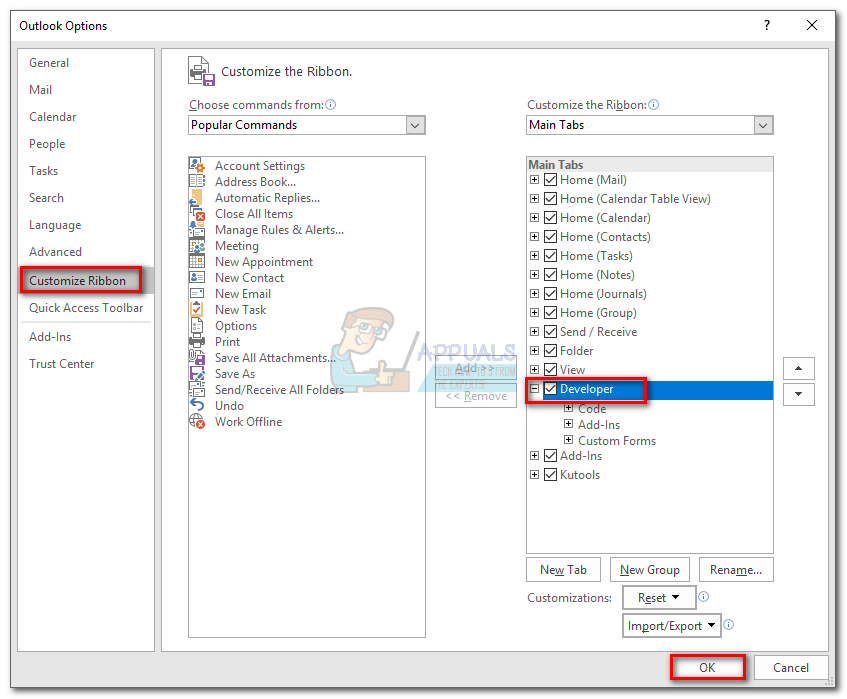Toggle the View tab checkbox
The height and width of the screenshot is (699, 847).
[550, 369]
